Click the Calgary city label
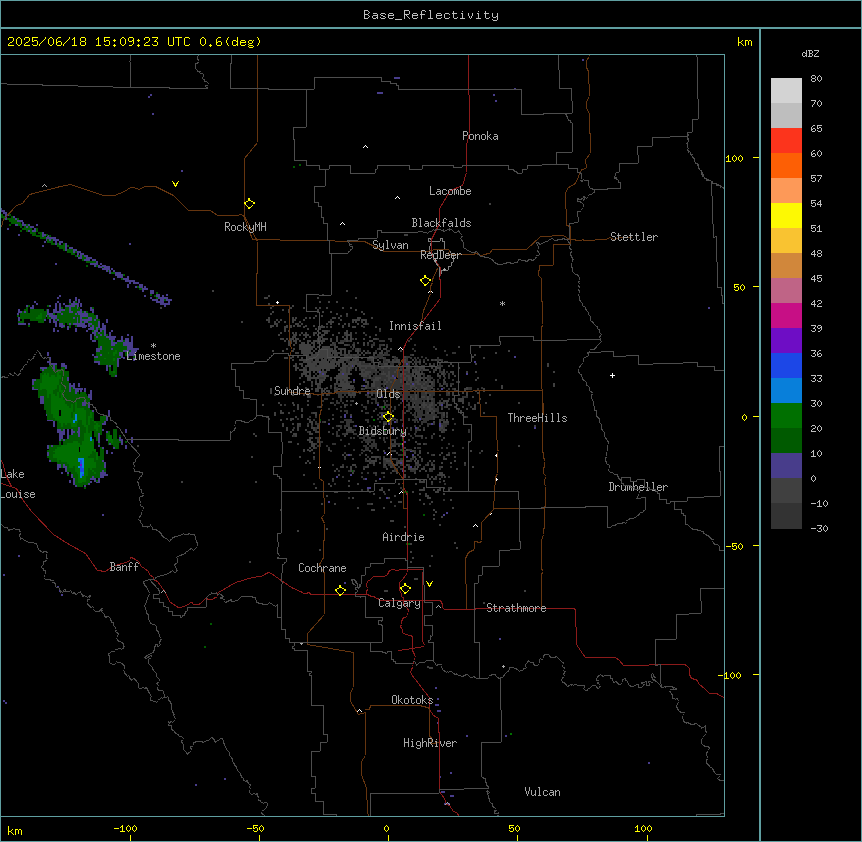862x842 pixels. tap(399, 603)
